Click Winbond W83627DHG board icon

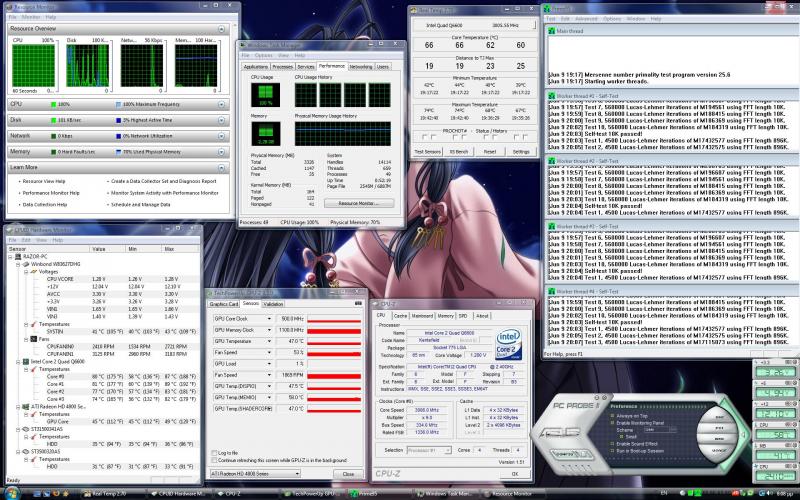[26, 264]
